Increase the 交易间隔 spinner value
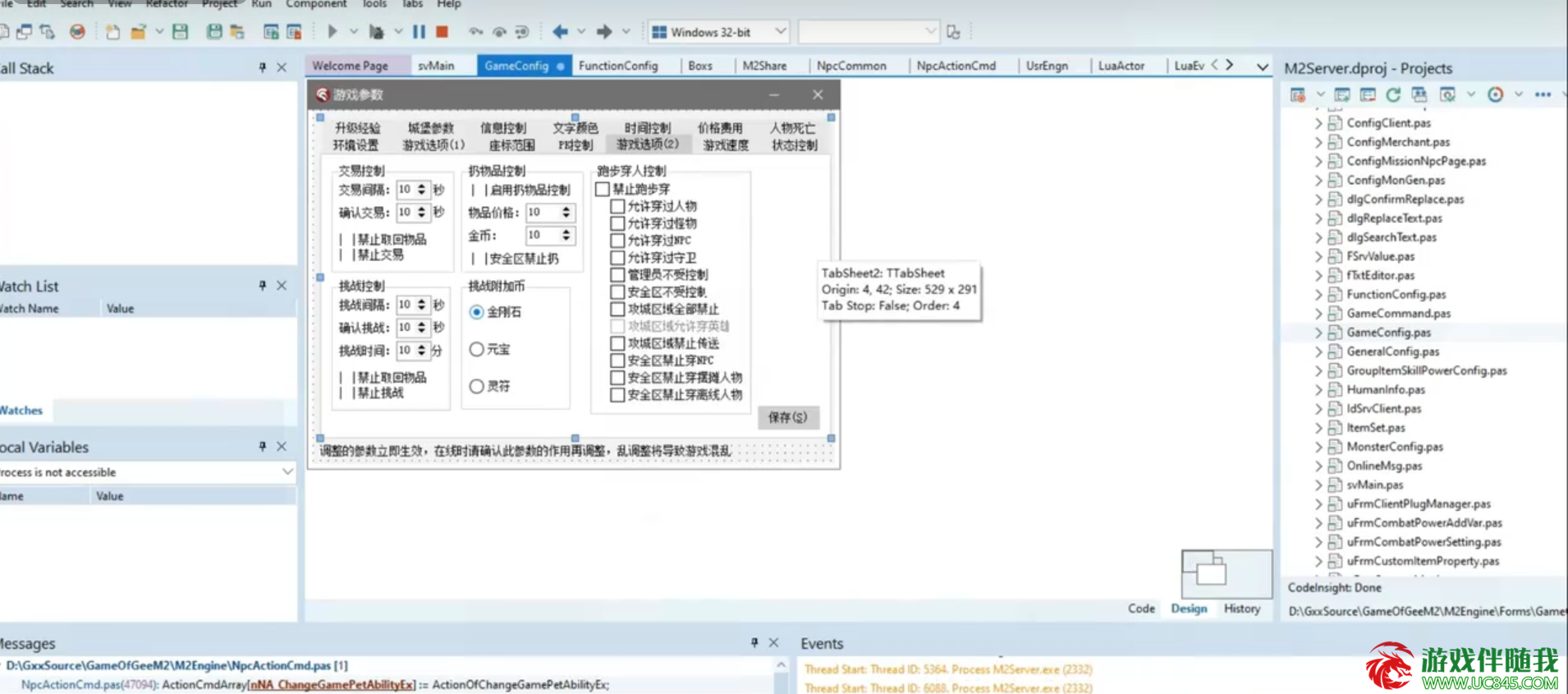Viewport: 1568px width, 694px height. (x=421, y=186)
